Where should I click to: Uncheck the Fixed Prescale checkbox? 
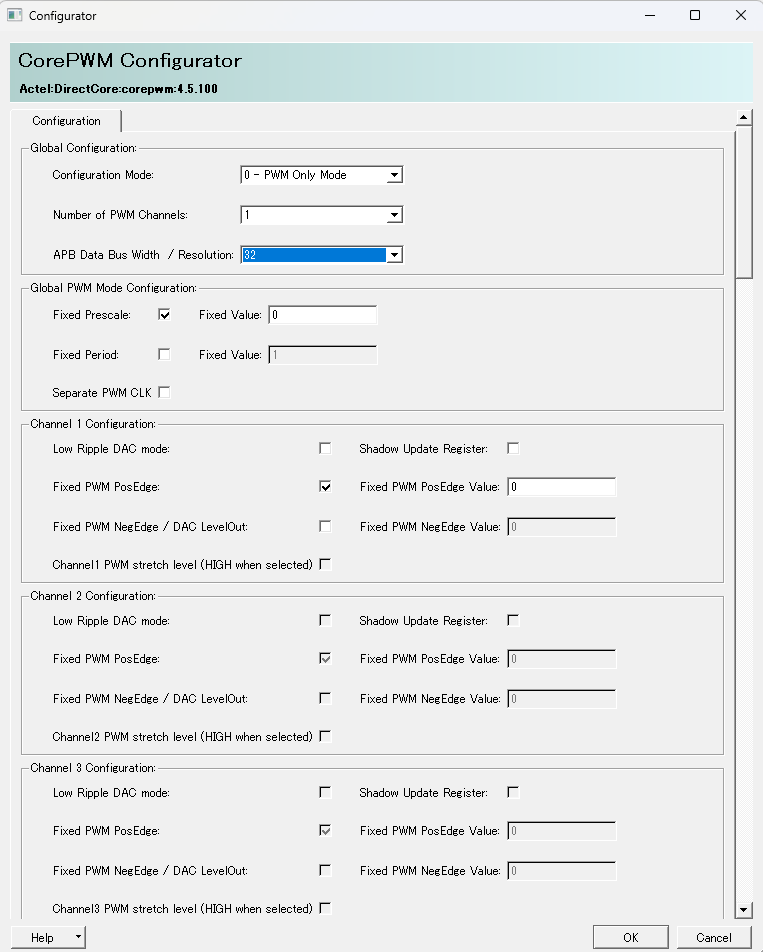164,315
